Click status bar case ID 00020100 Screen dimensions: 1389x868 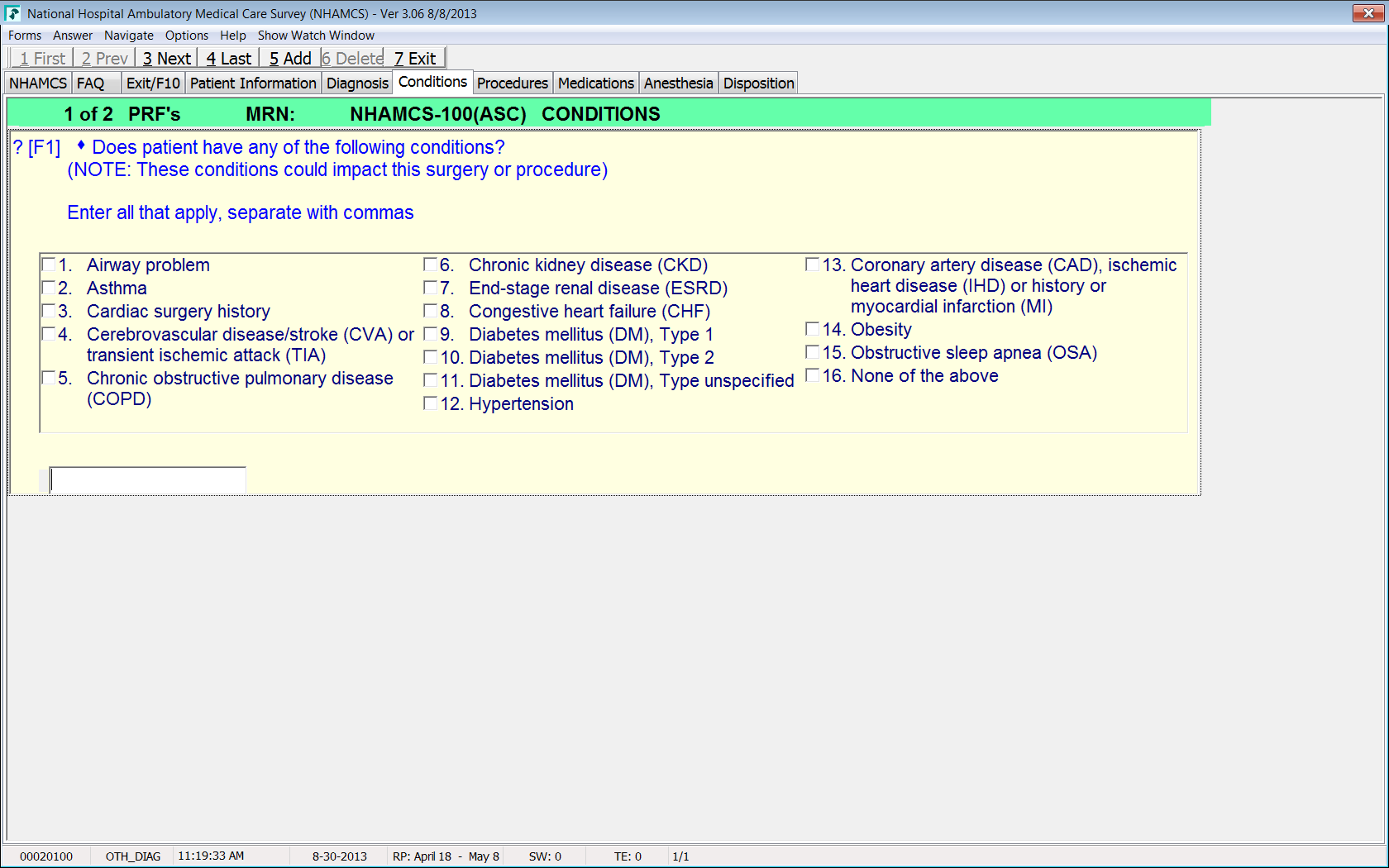tap(46, 856)
